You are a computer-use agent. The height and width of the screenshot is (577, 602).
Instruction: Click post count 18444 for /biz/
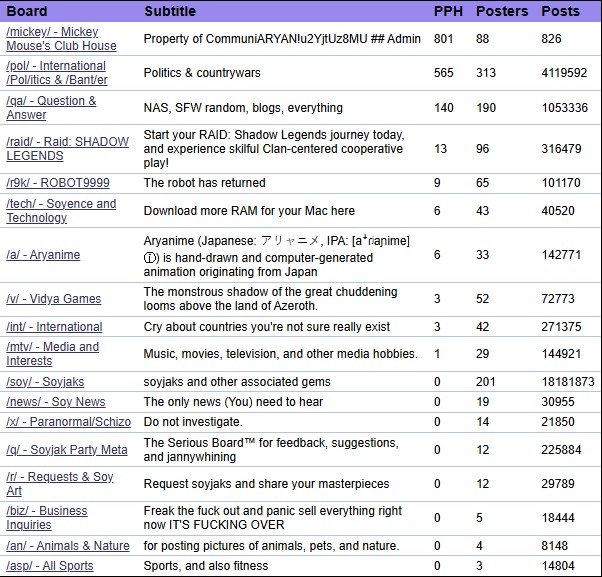tap(558, 517)
